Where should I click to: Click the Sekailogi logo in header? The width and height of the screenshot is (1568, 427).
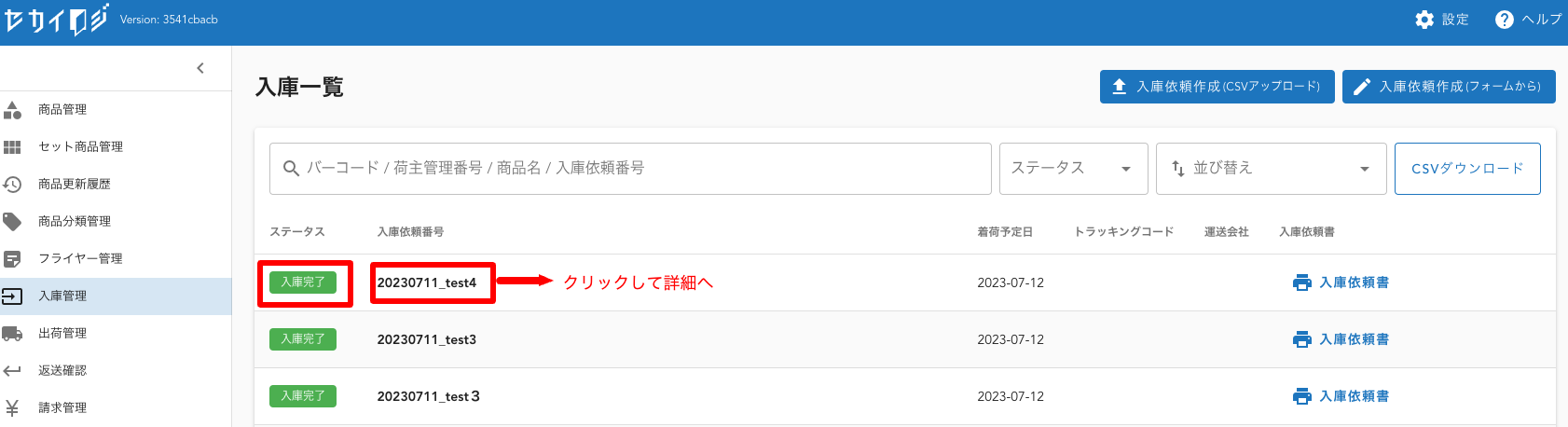click(56, 20)
